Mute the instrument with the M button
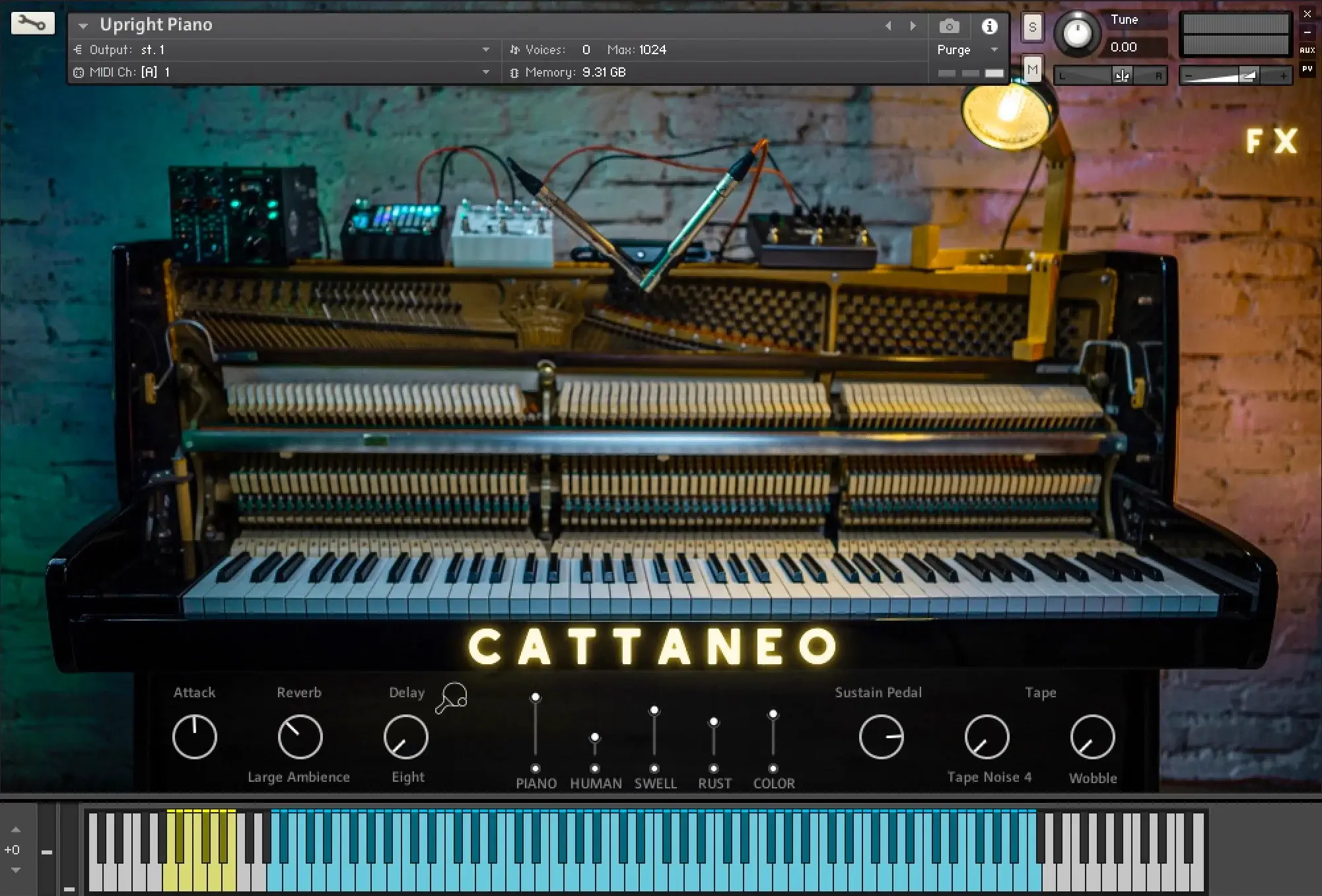This screenshot has width=1322, height=896. [x=1032, y=69]
